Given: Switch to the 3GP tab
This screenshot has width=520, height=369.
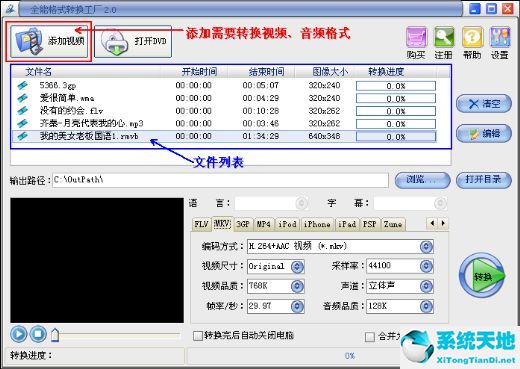Looking at the screenshot, I should pos(243,224).
